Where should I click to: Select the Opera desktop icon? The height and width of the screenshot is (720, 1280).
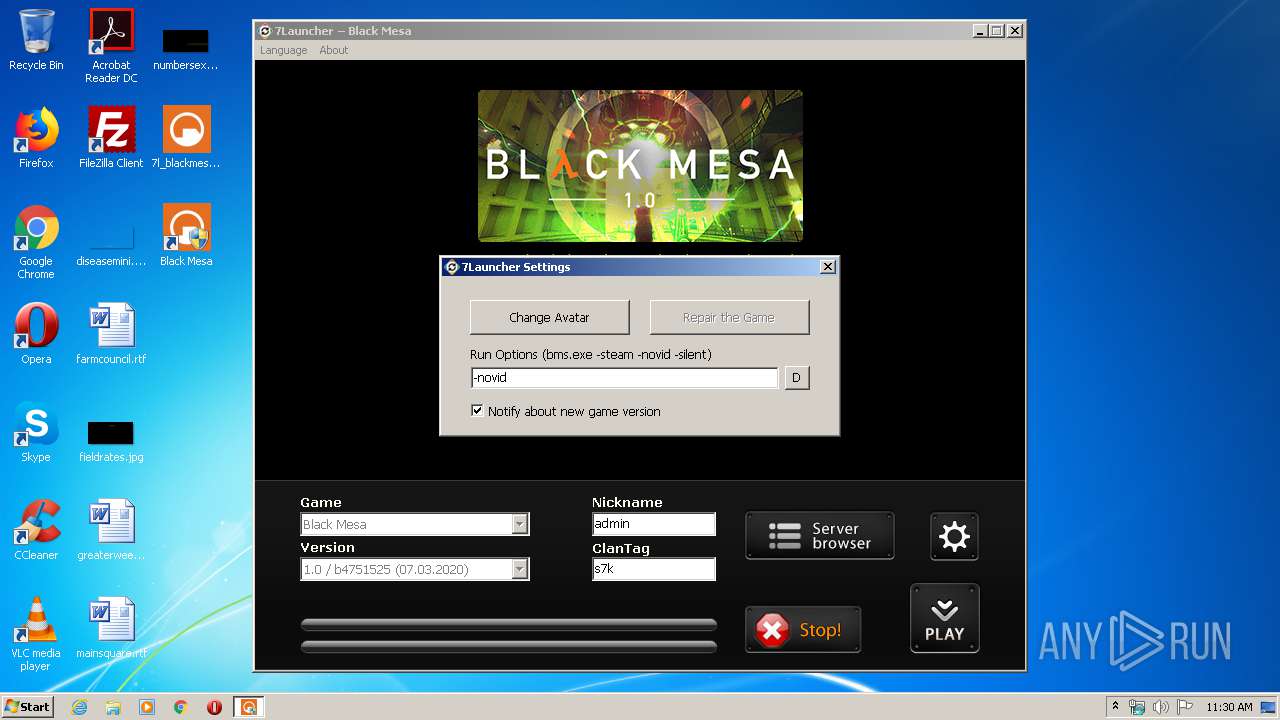click(36, 334)
